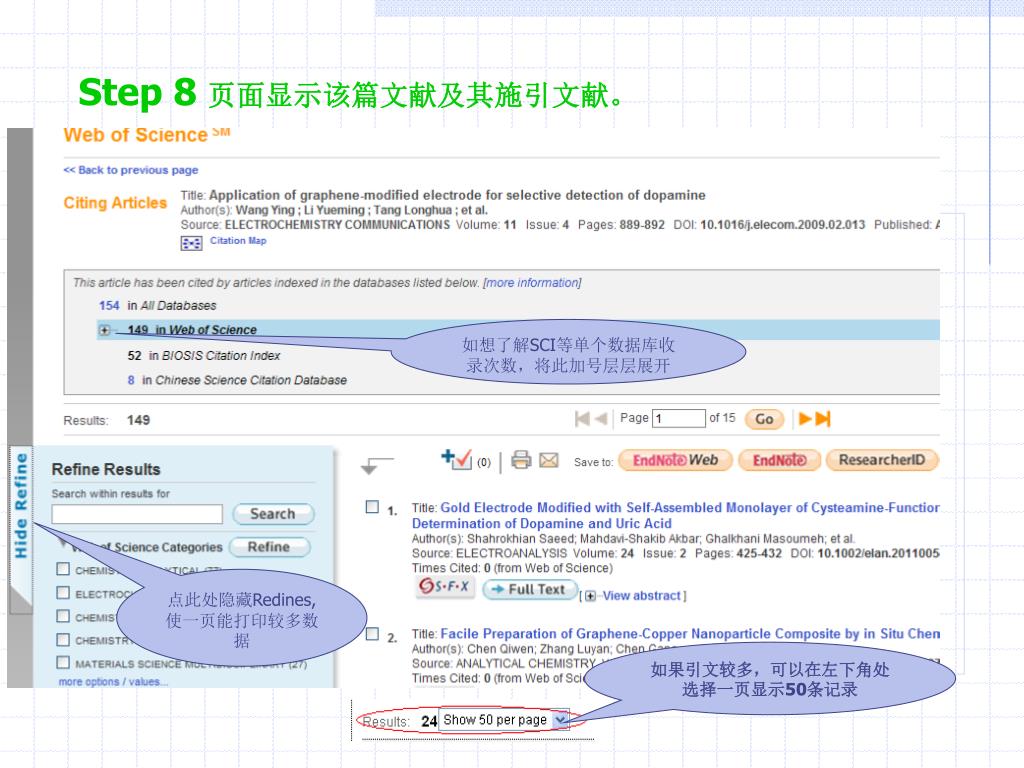The image size is (1024, 768).
Task: Focus the Search within results text field
Action: 137,514
